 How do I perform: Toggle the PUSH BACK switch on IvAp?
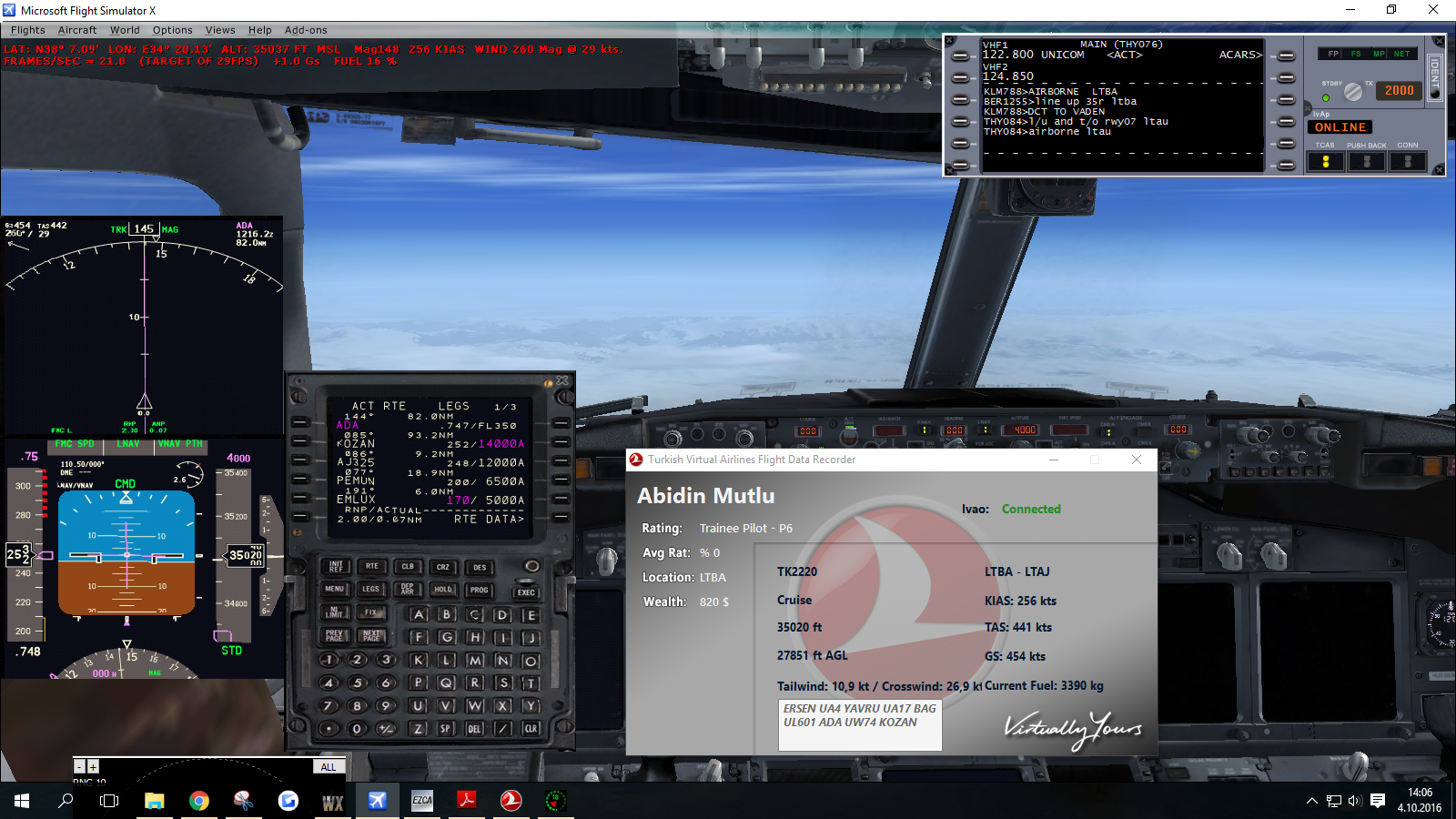click(x=1367, y=161)
